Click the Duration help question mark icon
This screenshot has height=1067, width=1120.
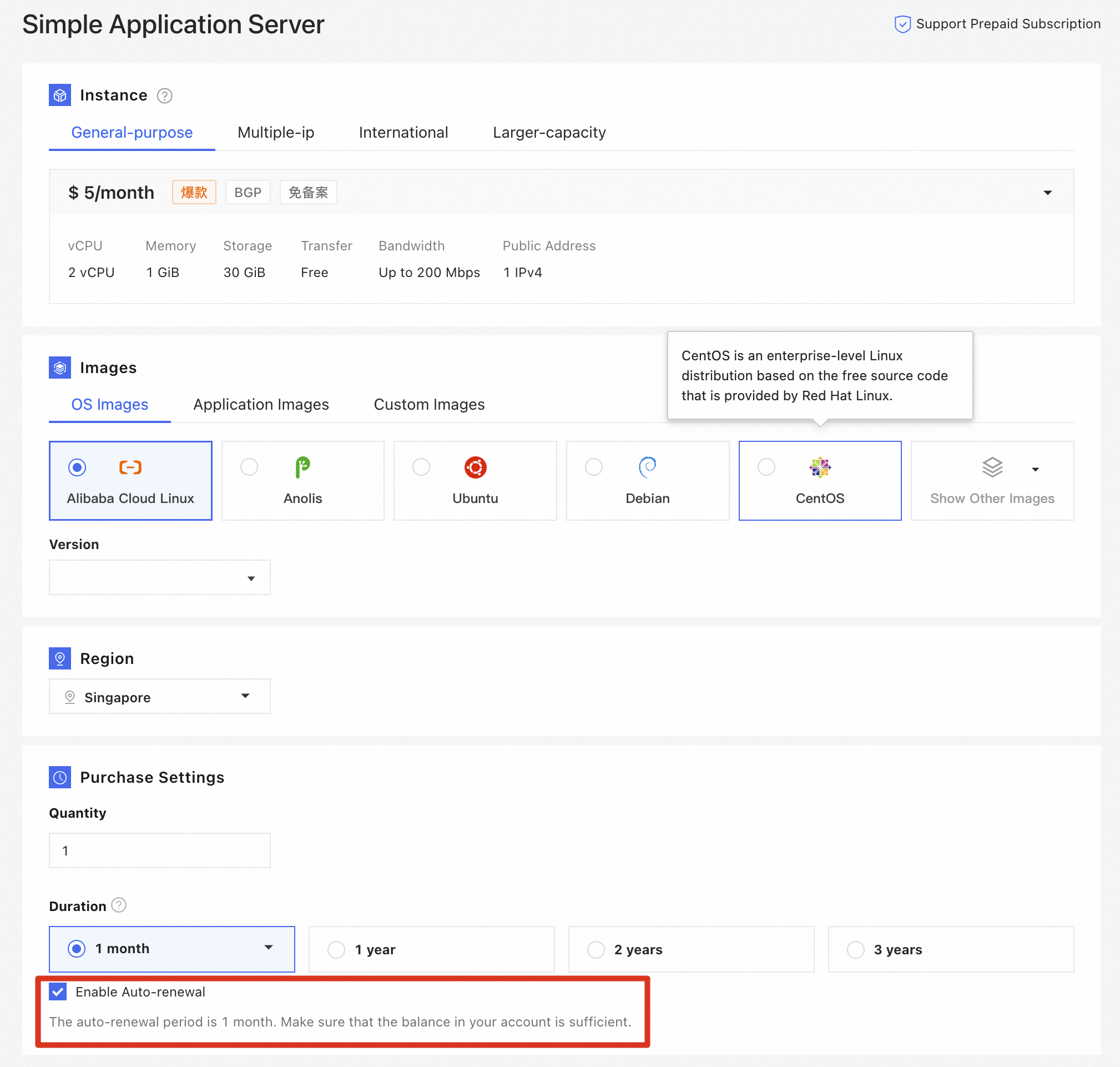pos(119,905)
